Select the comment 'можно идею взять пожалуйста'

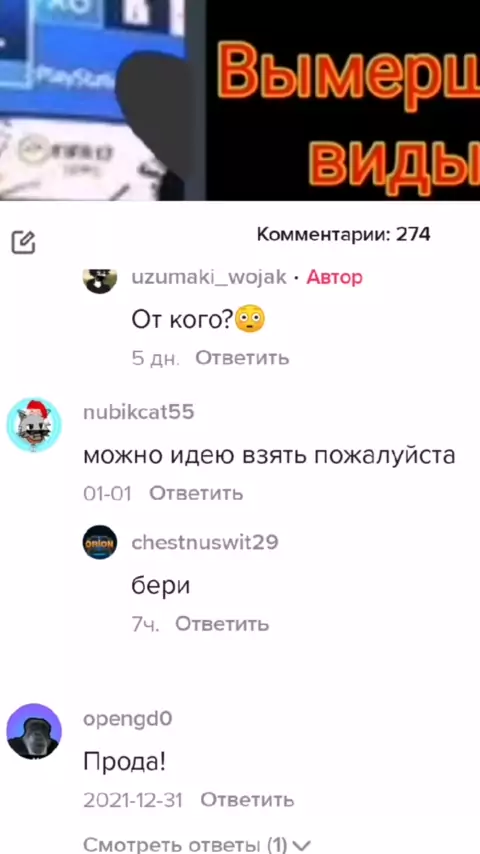coord(269,455)
